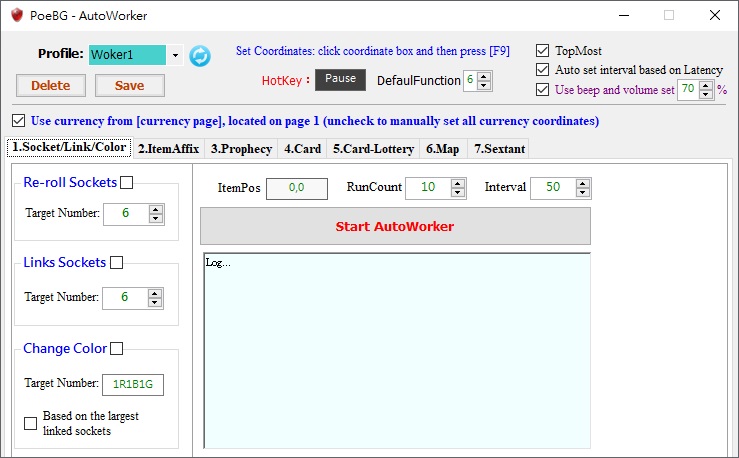739x458 pixels.
Task: Click the Re-roll Sockets target number field
Action: tap(126, 214)
